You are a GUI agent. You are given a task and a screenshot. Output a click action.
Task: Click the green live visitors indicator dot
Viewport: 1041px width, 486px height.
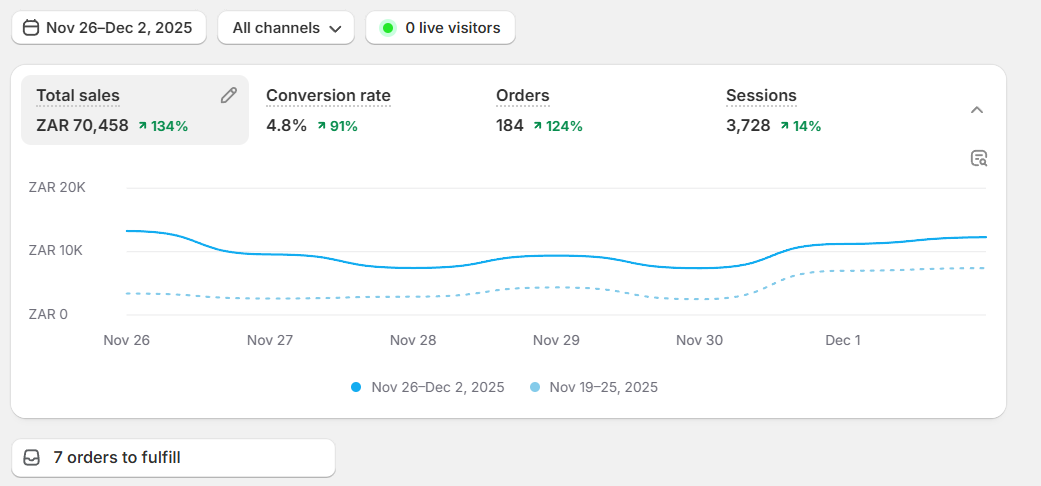coord(388,28)
